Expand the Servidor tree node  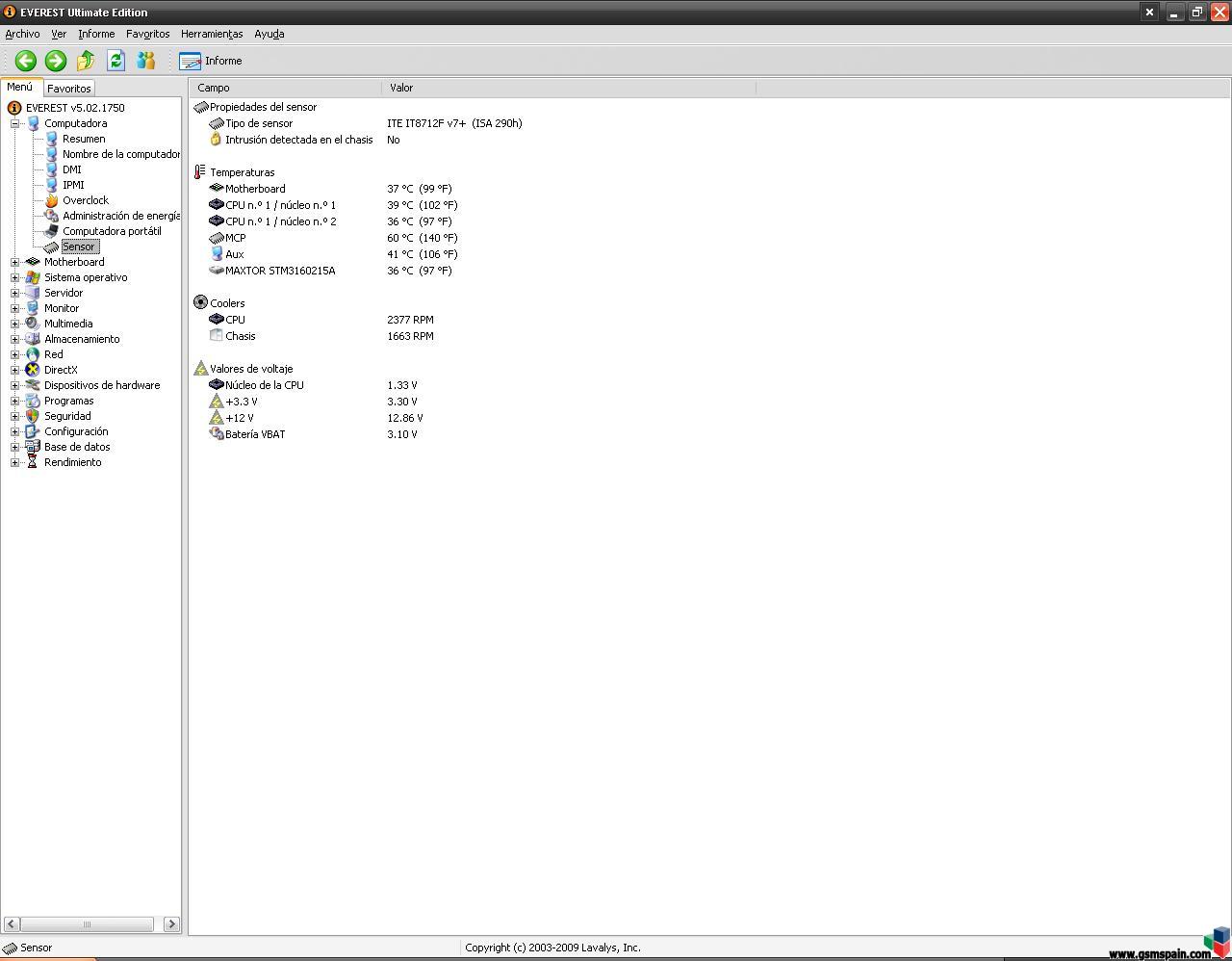point(14,293)
